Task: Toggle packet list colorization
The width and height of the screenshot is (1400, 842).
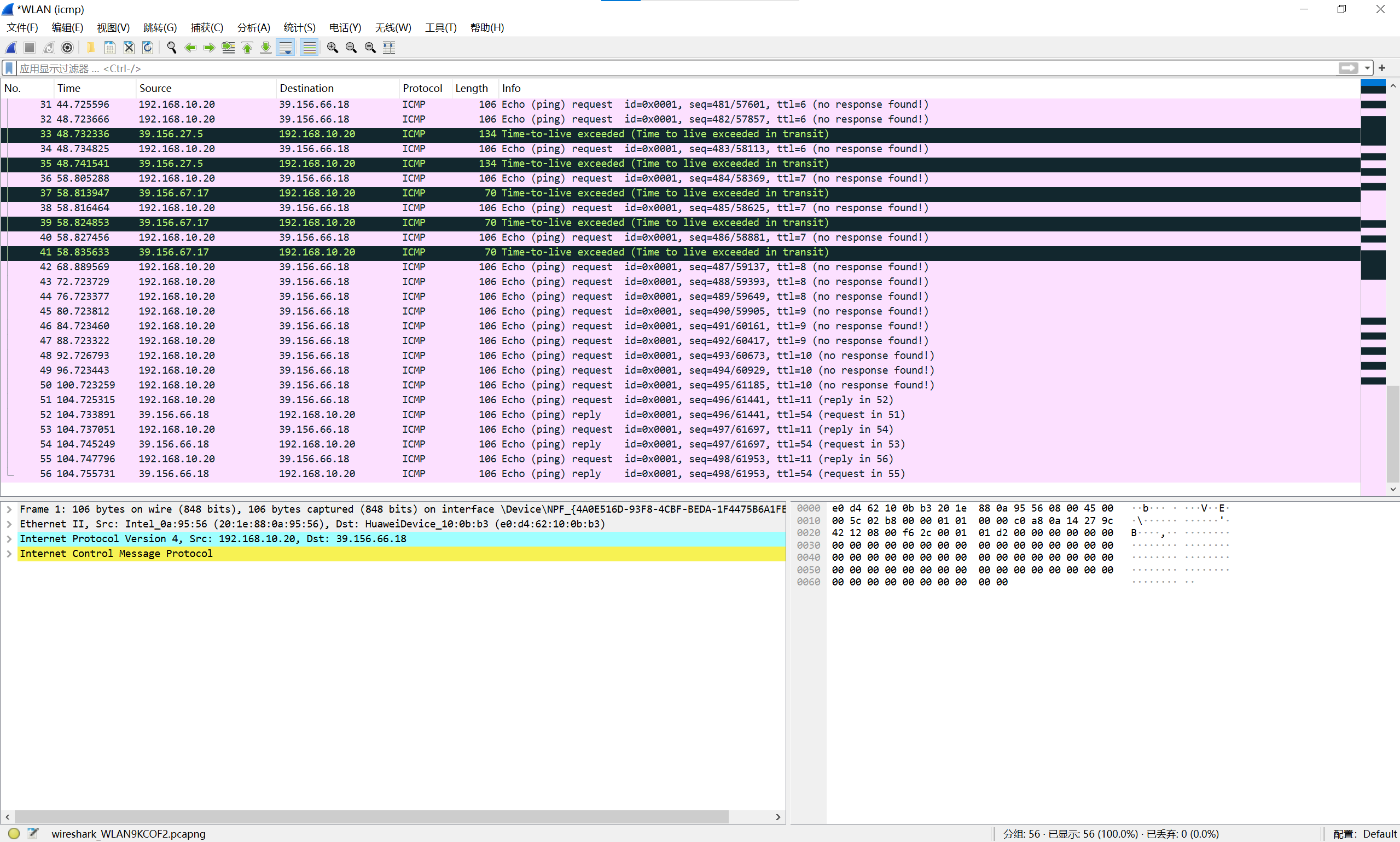Action: (309, 48)
